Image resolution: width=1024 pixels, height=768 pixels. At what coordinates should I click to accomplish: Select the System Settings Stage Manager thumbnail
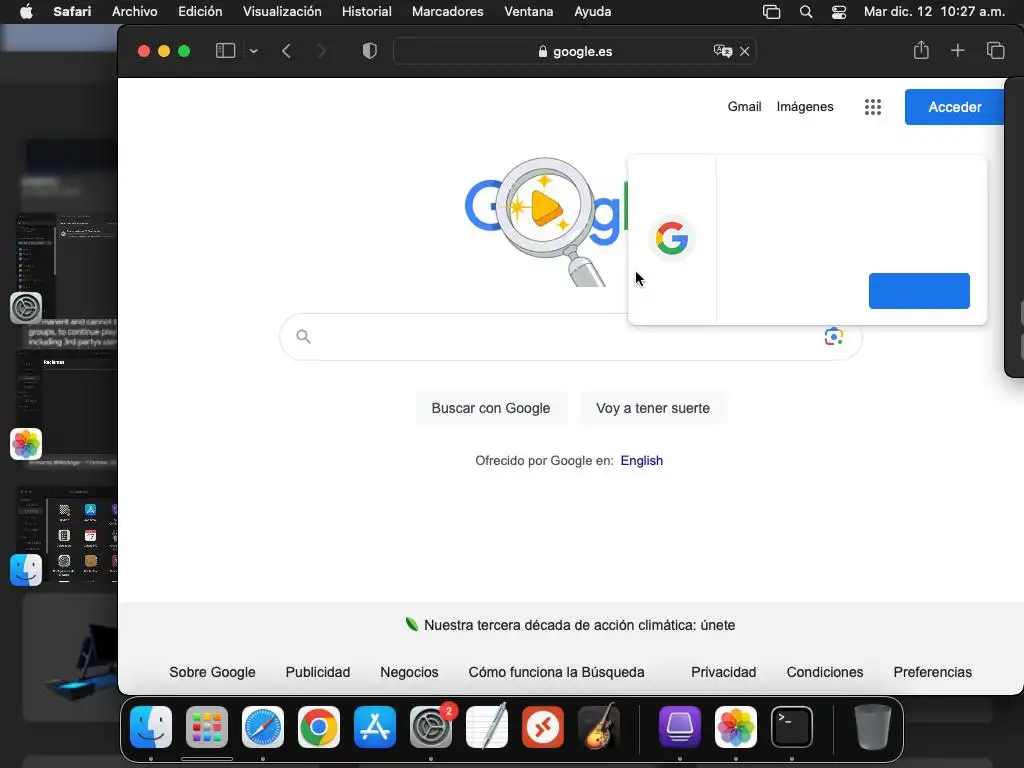(65, 268)
